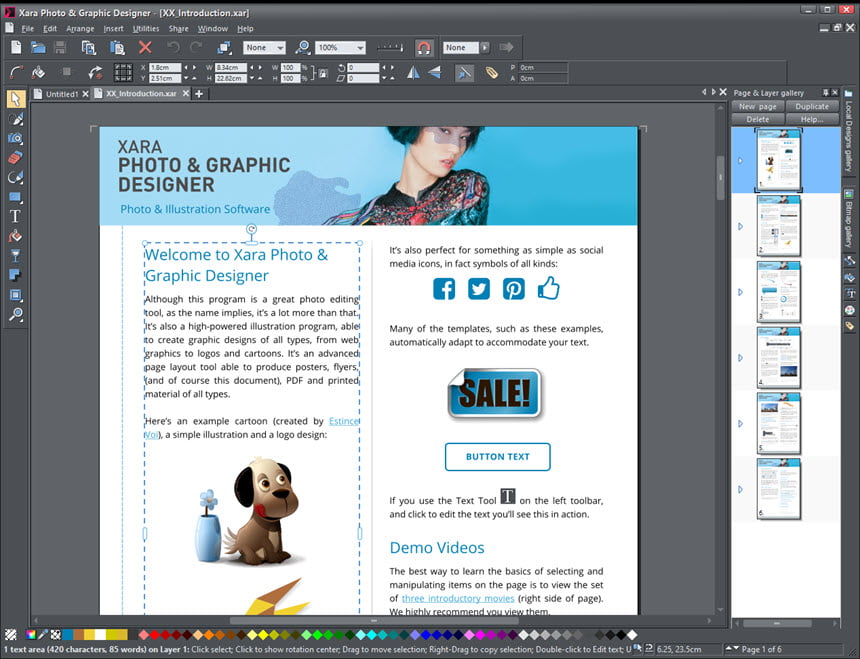Click the rotation angle field

363,67
